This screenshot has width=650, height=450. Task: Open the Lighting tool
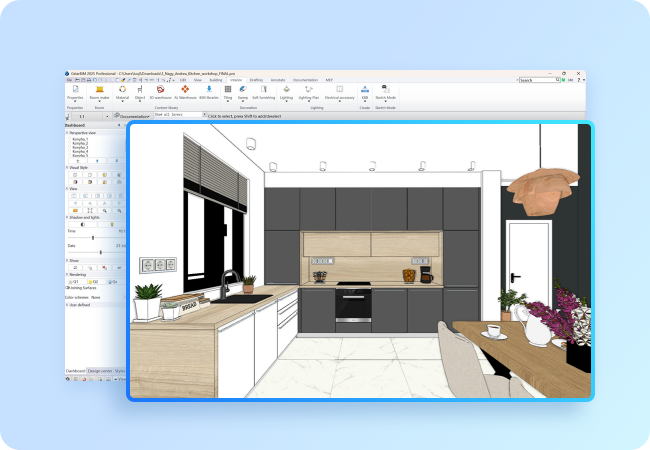coord(287,91)
